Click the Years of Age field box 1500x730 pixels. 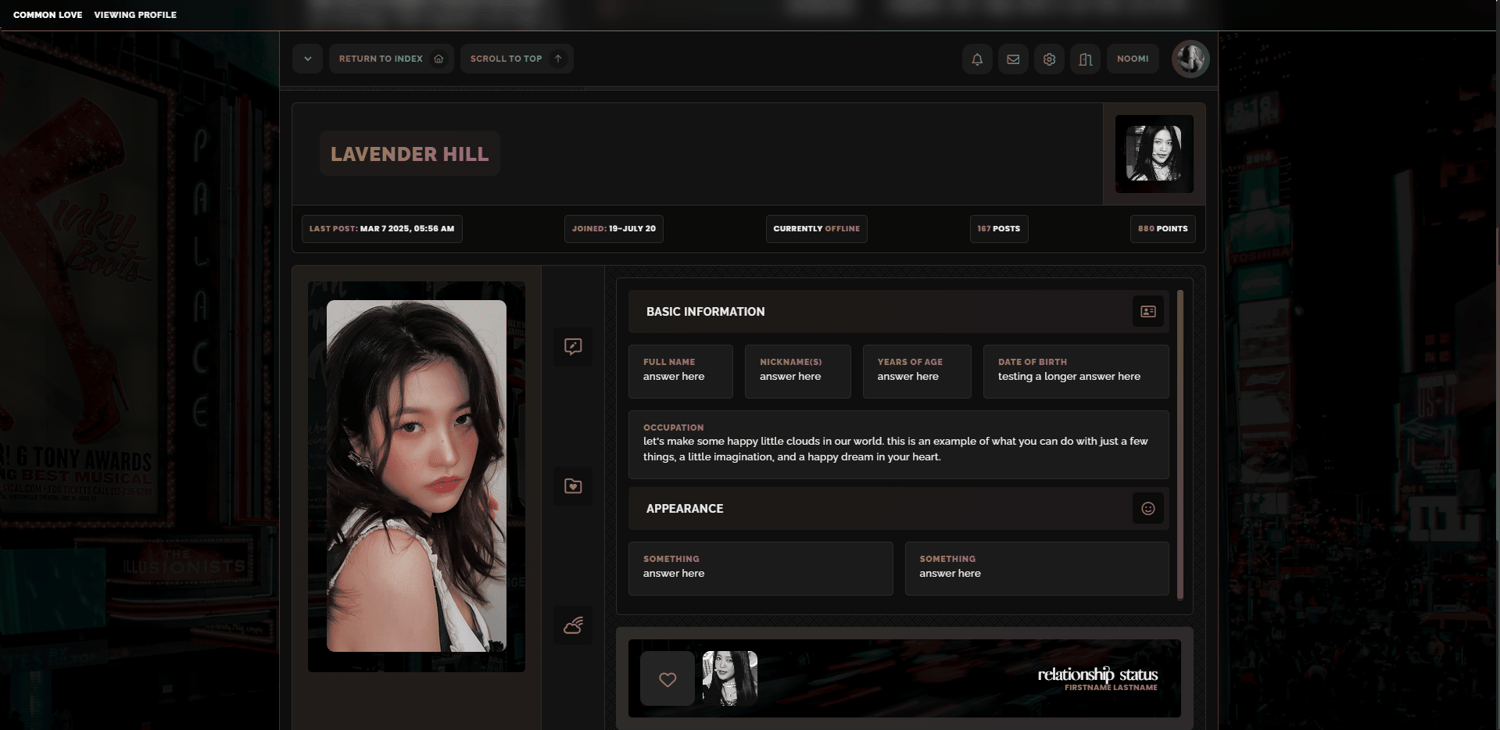point(917,372)
